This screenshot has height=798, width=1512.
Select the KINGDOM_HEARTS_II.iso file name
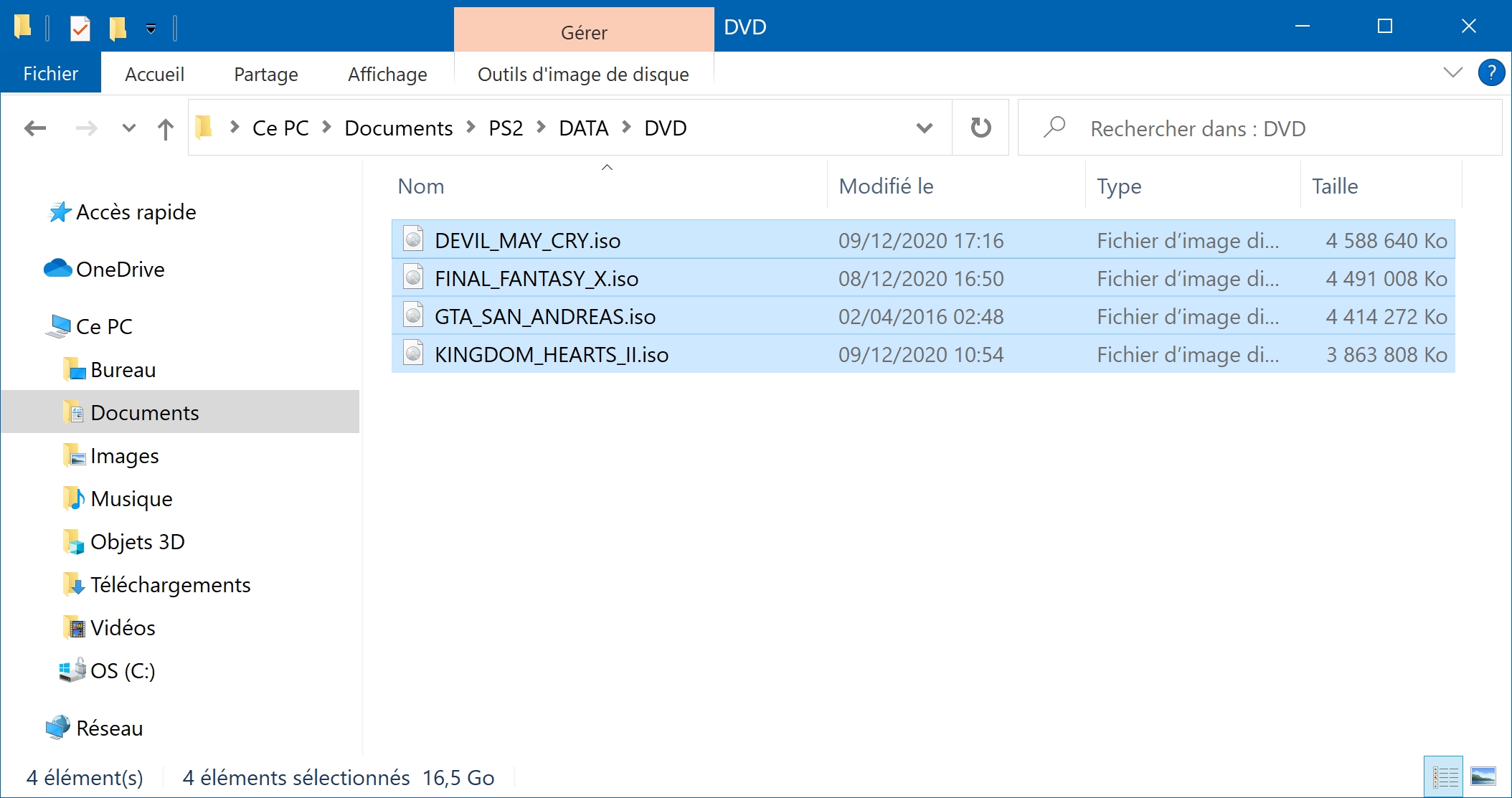click(x=552, y=354)
